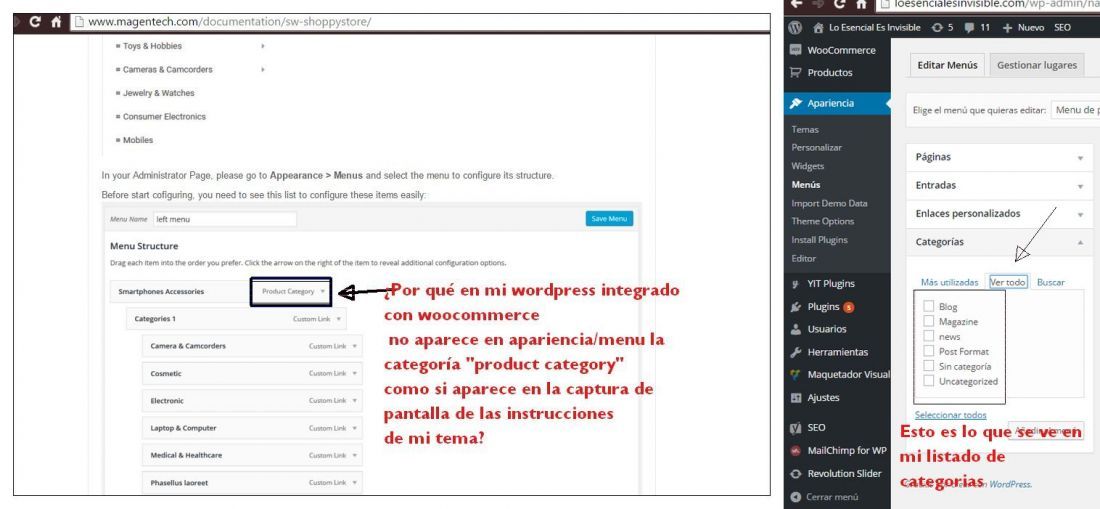
Task: Switch to Más utilizadas tab
Action: (x=949, y=282)
